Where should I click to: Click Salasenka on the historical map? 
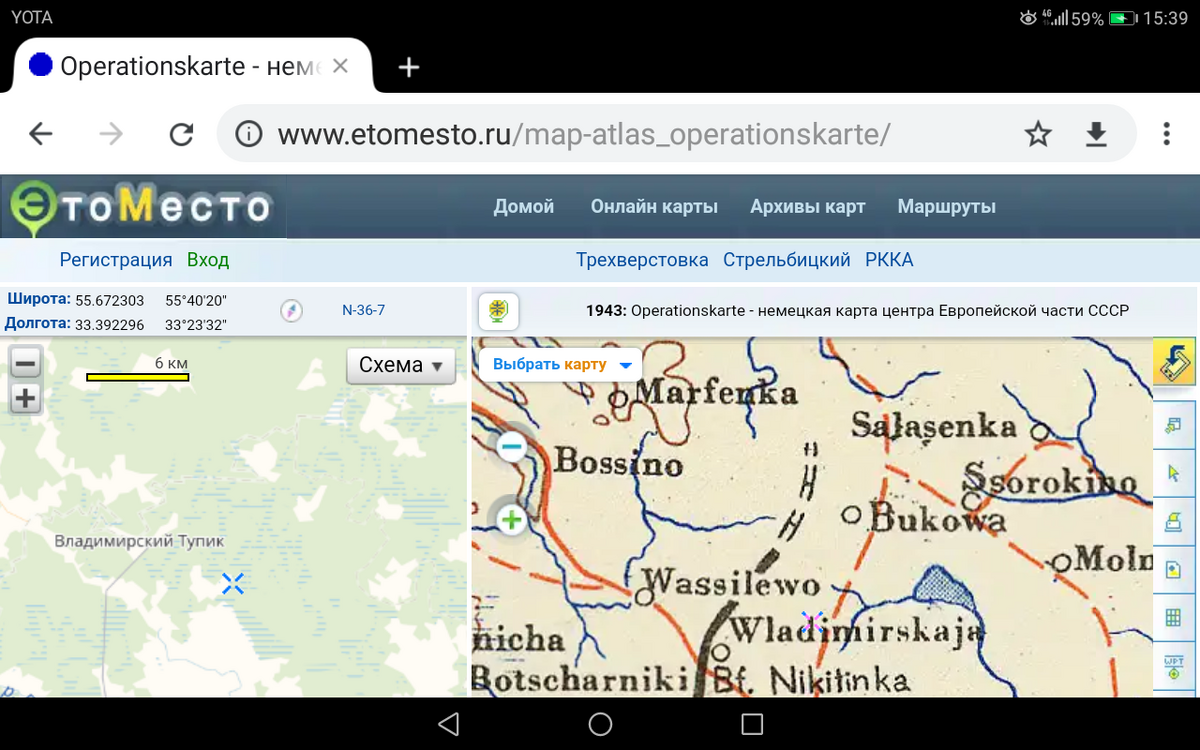(934, 427)
